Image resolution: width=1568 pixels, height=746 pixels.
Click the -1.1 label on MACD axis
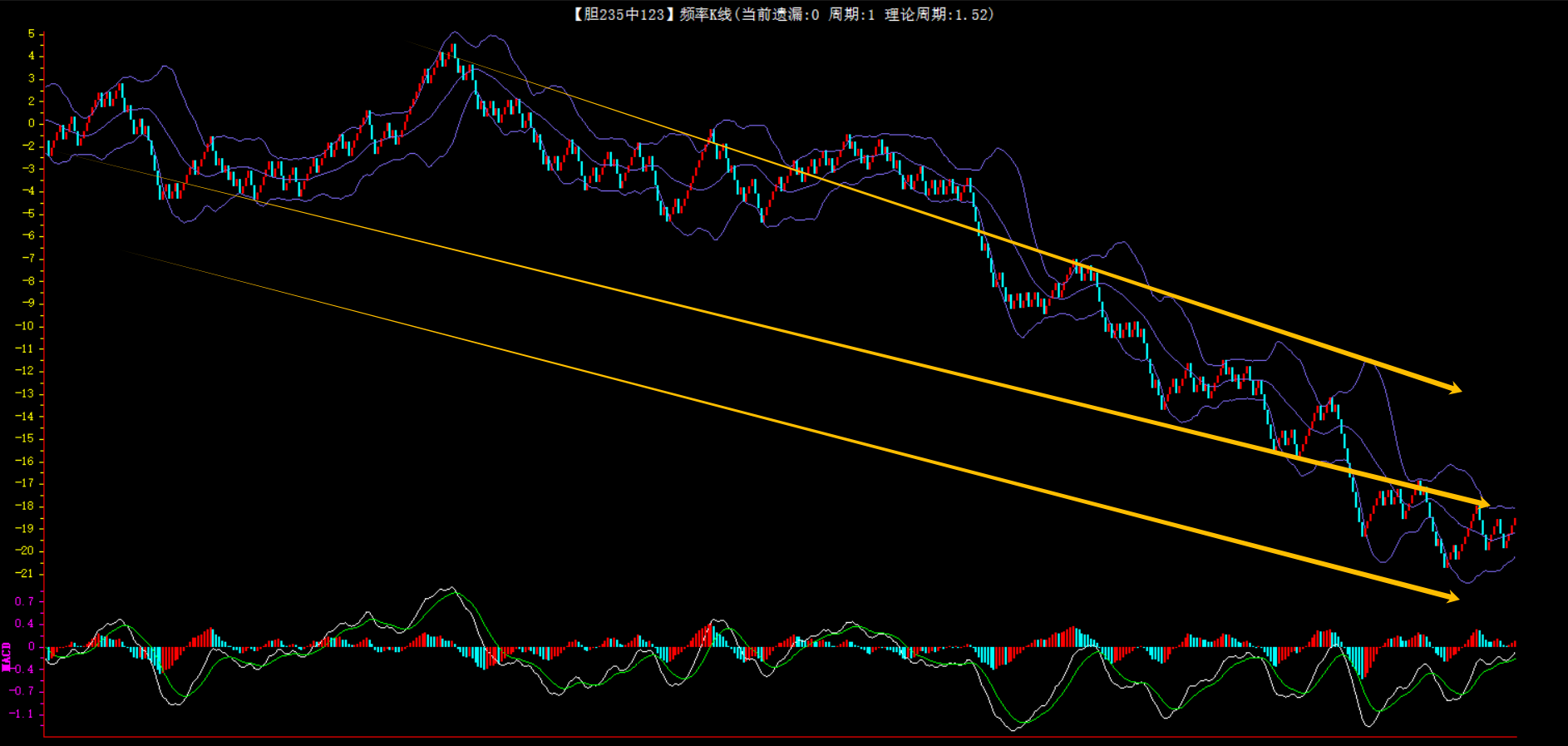tap(22, 714)
